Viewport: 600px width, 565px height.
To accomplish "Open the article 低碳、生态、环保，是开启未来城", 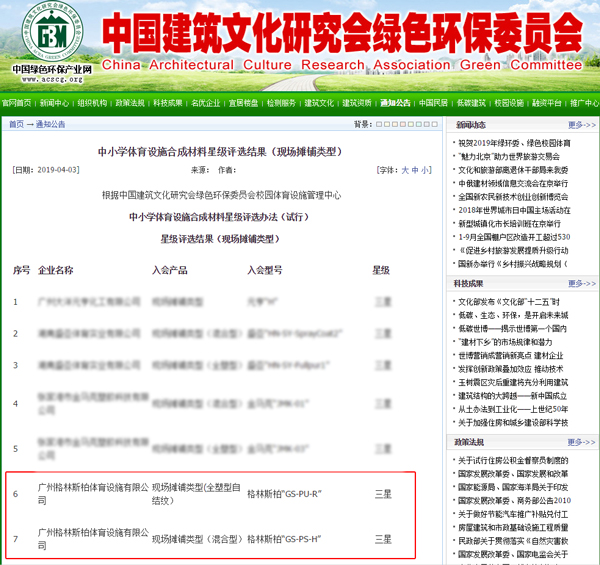I will 513,316.
